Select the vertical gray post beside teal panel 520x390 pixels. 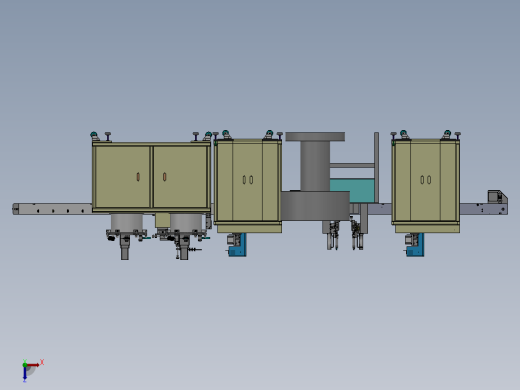coord(376,167)
